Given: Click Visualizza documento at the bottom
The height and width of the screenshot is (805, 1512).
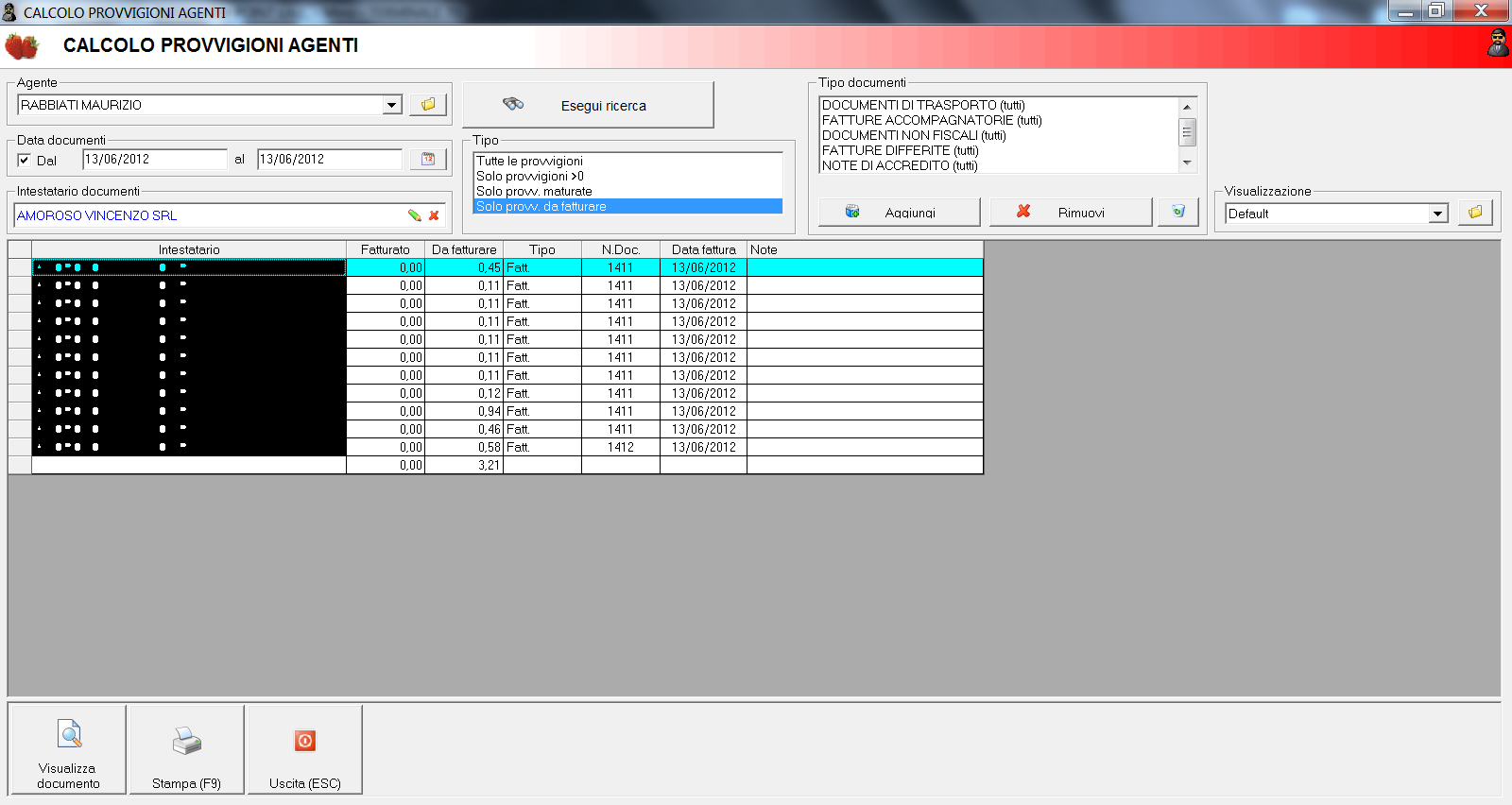Looking at the screenshot, I should point(68,750).
